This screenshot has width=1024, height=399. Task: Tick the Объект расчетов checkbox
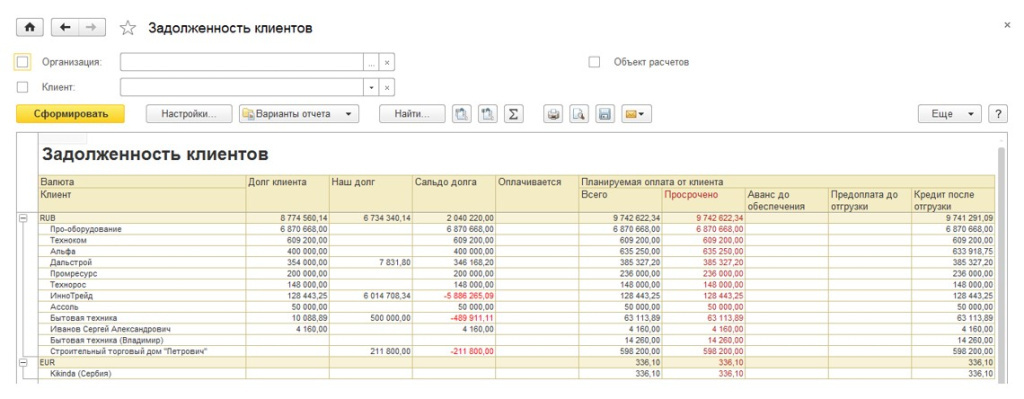[x=594, y=62]
